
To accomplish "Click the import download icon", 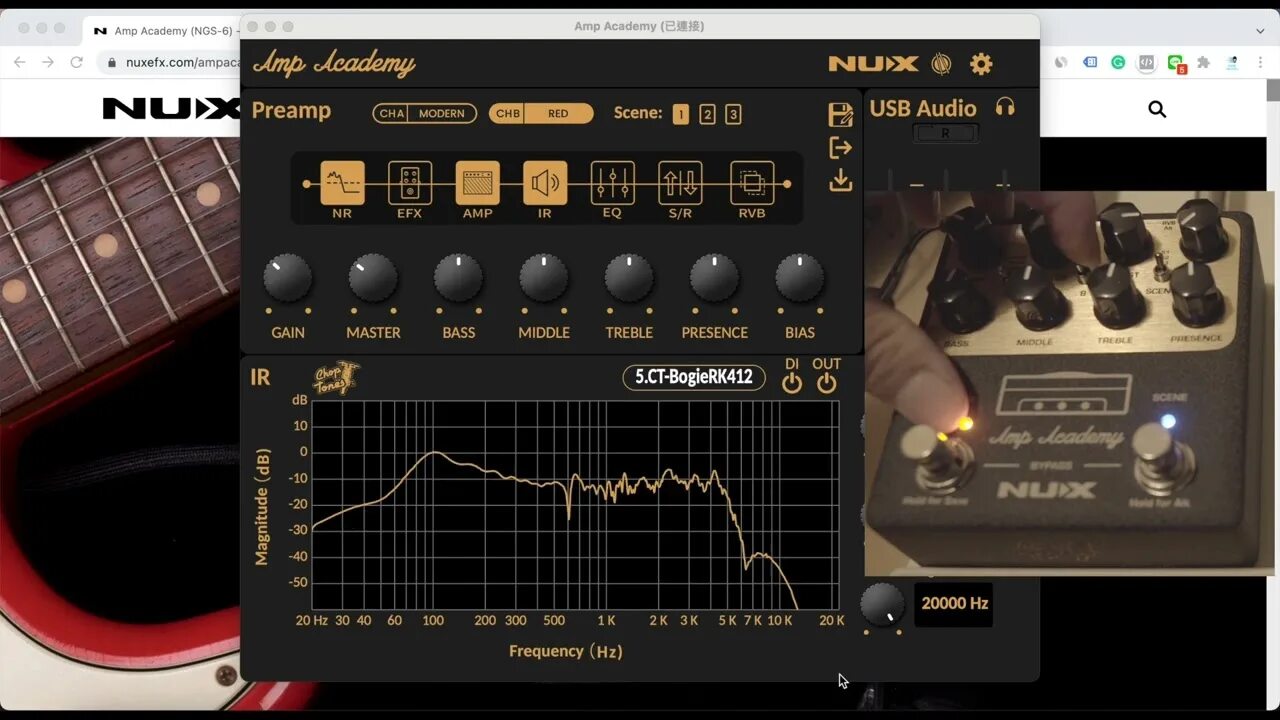I will point(841,180).
